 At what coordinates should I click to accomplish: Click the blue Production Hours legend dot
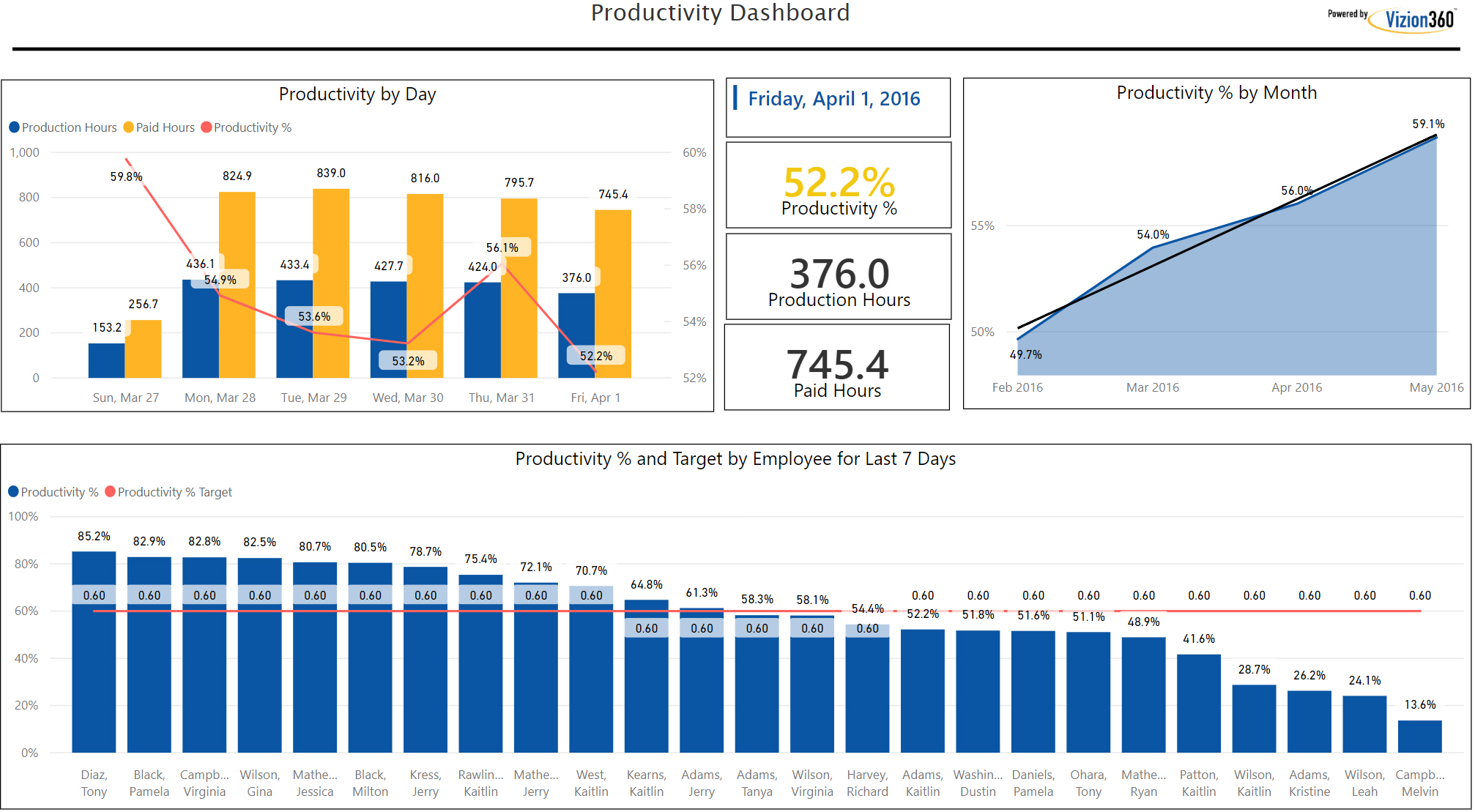(x=14, y=127)
